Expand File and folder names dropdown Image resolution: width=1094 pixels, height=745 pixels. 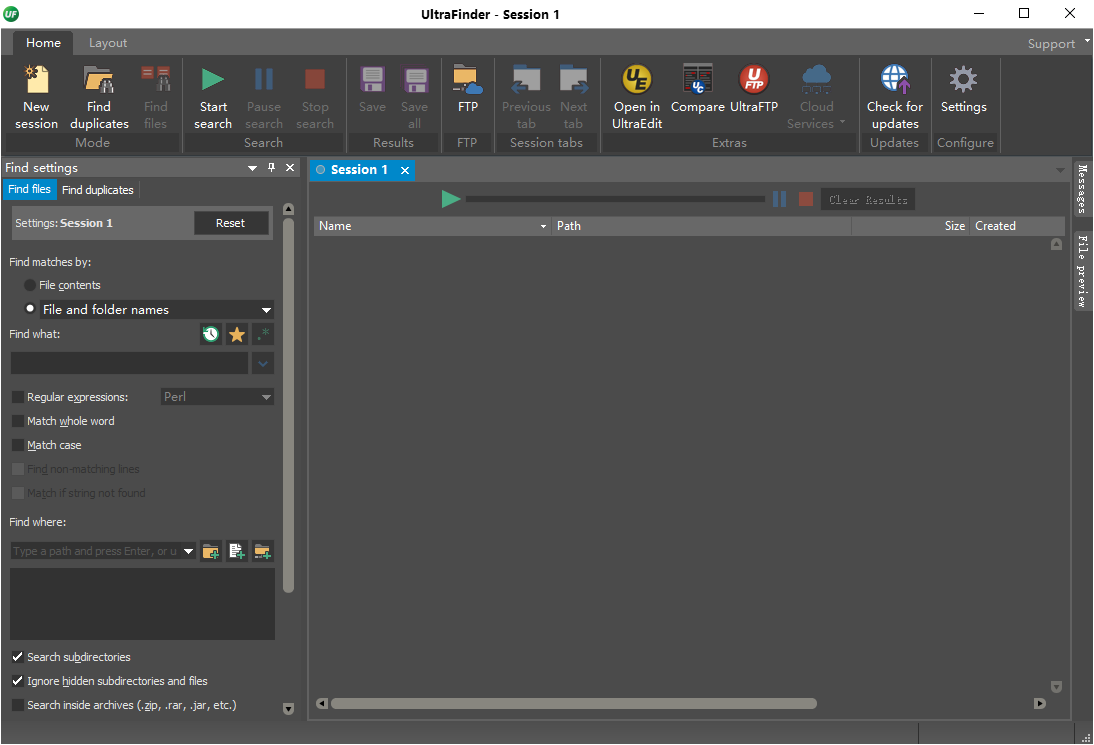[266, 310]
